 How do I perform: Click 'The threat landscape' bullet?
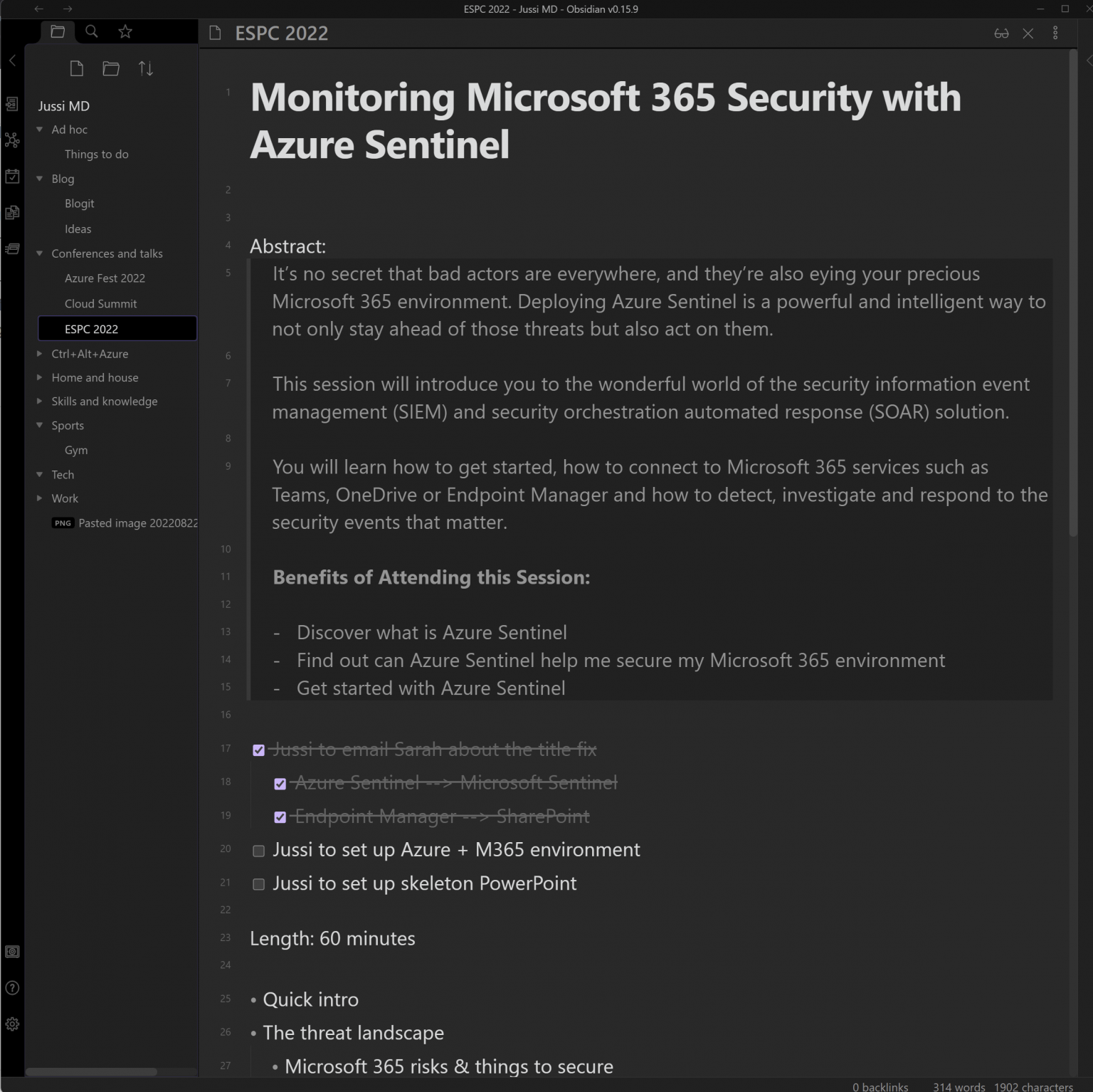[x=353, y=1033]
